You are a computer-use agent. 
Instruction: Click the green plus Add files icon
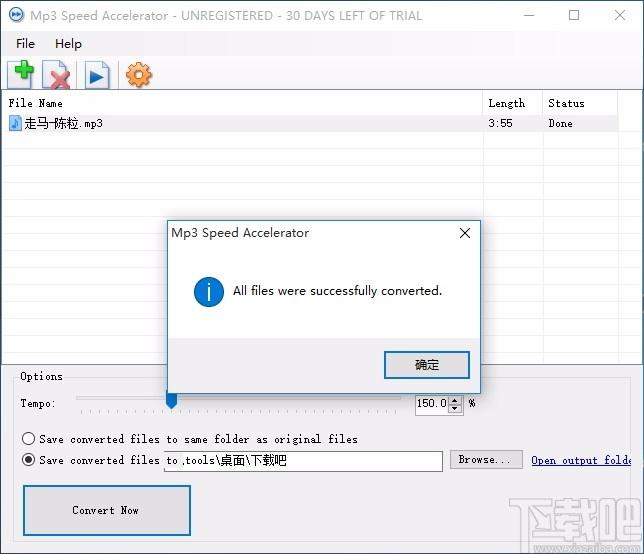tap(20, 74)
